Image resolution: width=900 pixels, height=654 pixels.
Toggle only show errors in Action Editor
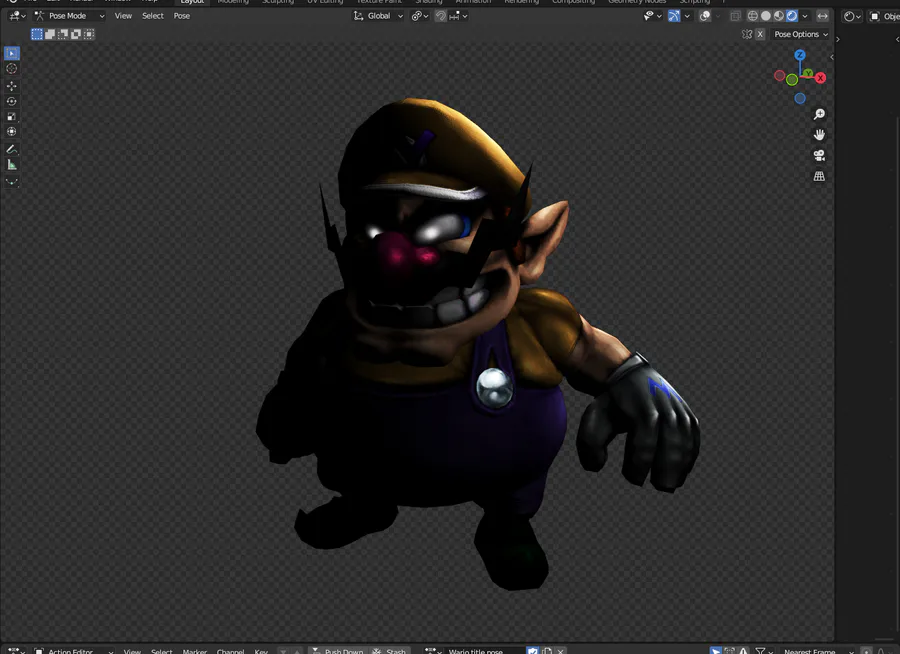[x=743, y=651]
